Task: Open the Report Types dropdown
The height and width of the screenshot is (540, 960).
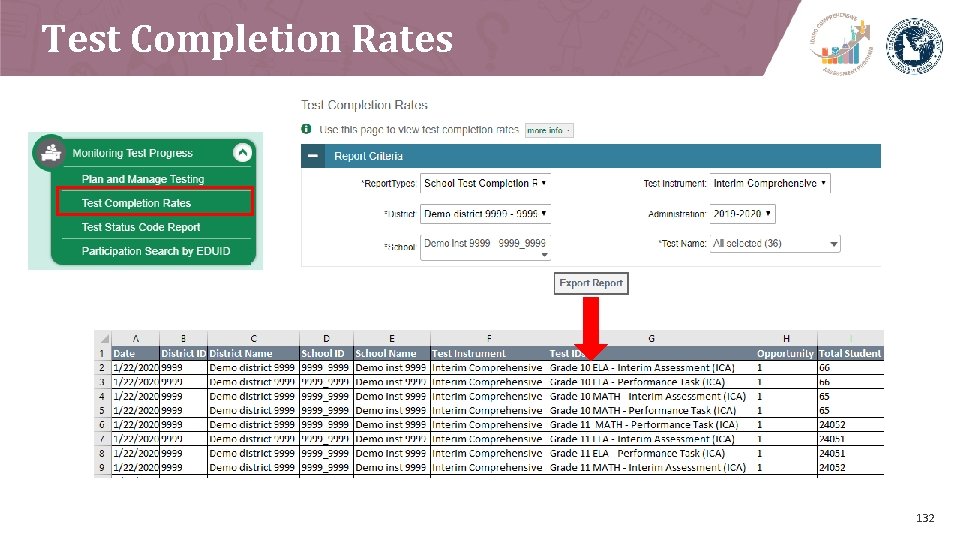Action: tap(485, 183)
